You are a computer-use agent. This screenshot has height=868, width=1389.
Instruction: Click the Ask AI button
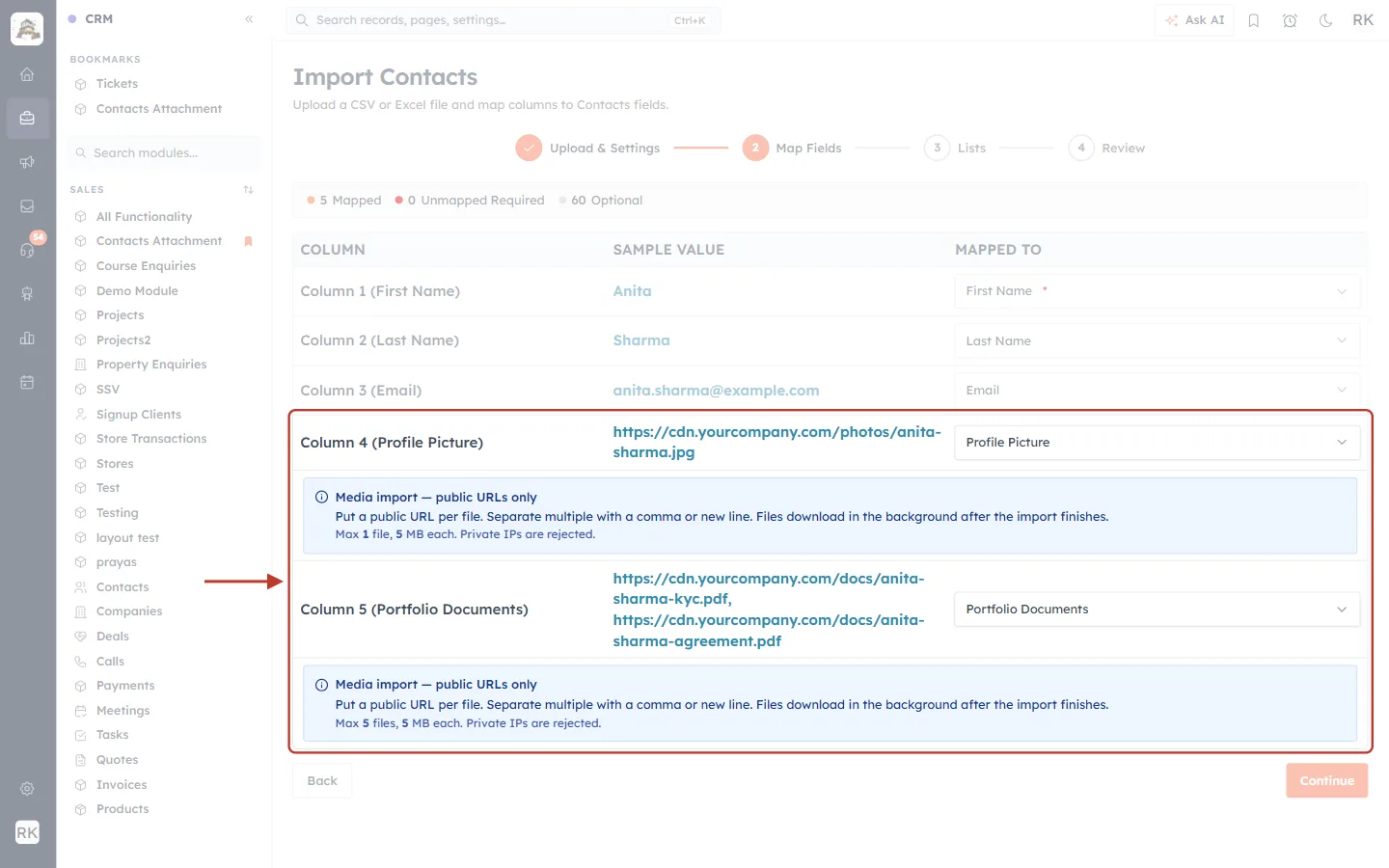1194,20
